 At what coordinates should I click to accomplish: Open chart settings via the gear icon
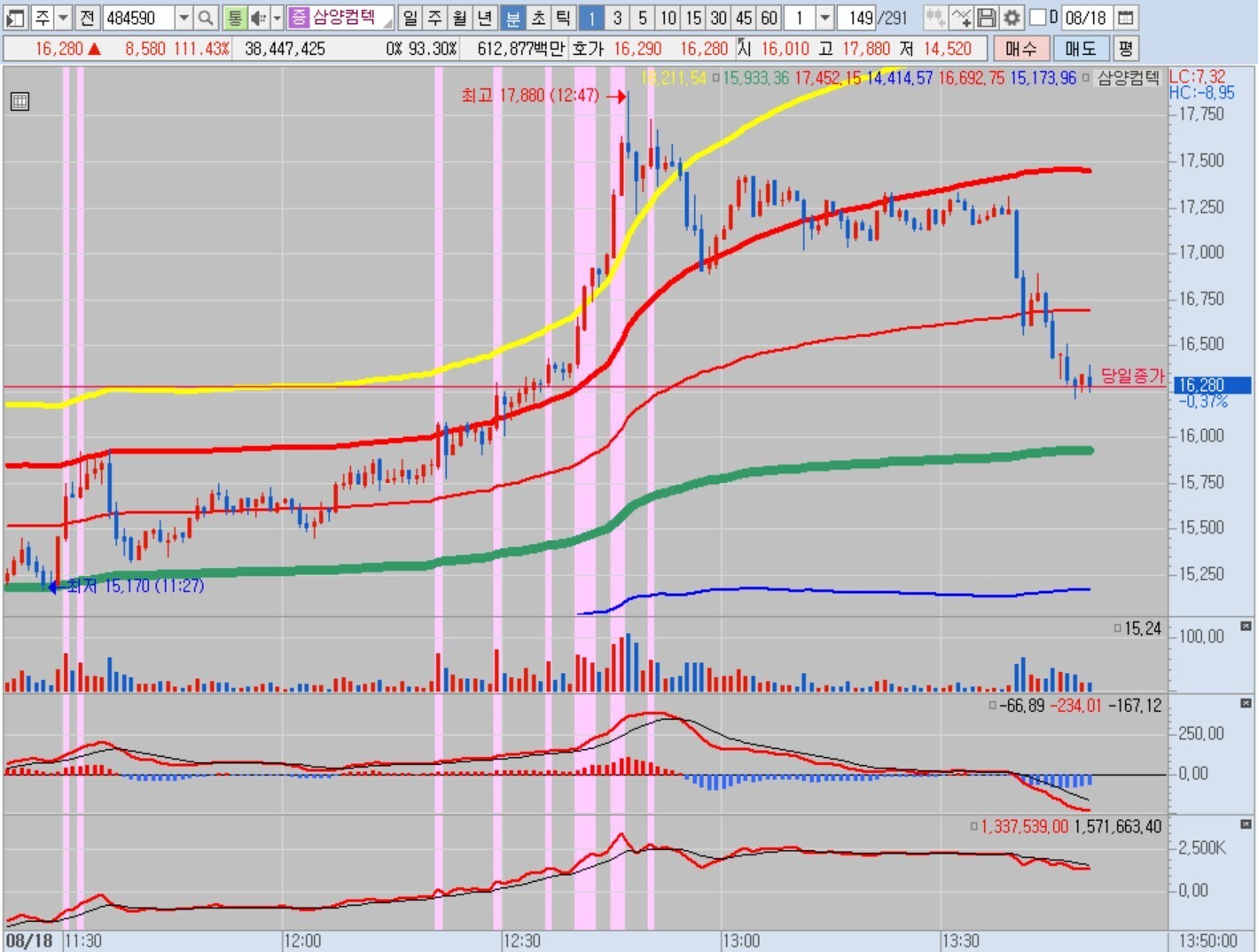tap(1012, 17)
